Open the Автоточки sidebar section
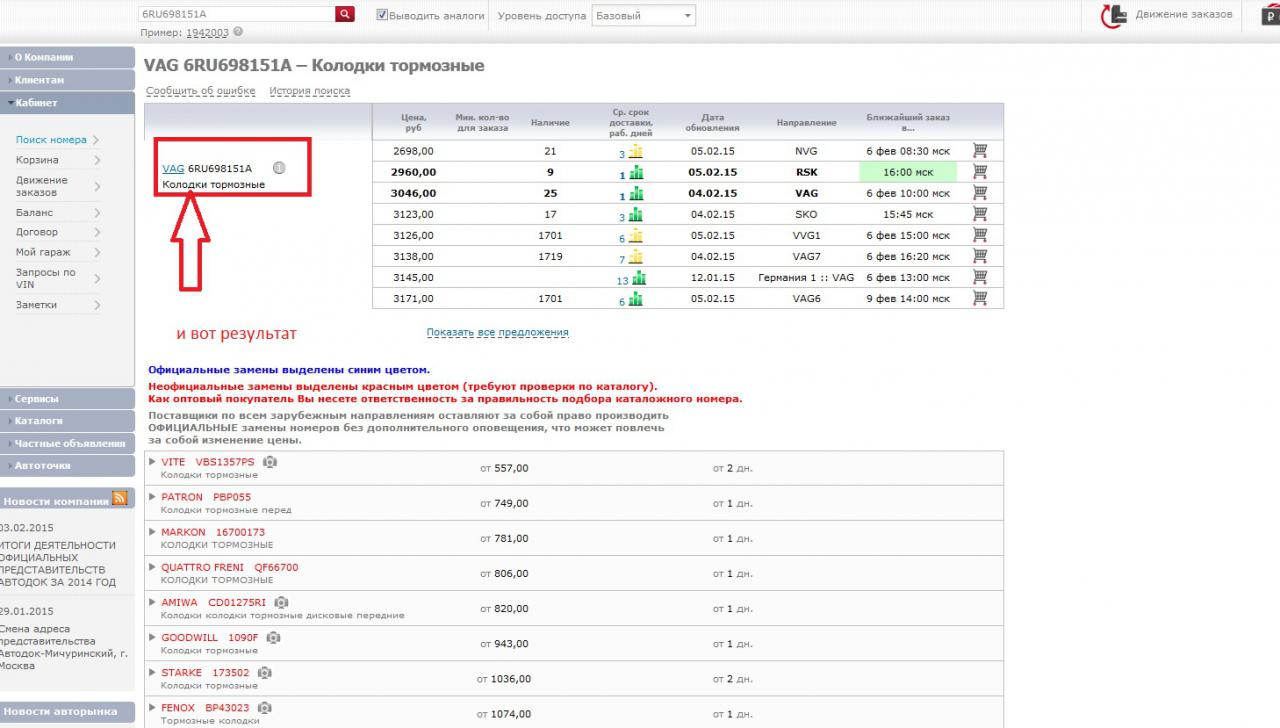This screenshot has height=728, width=1280. coord(67,466)
